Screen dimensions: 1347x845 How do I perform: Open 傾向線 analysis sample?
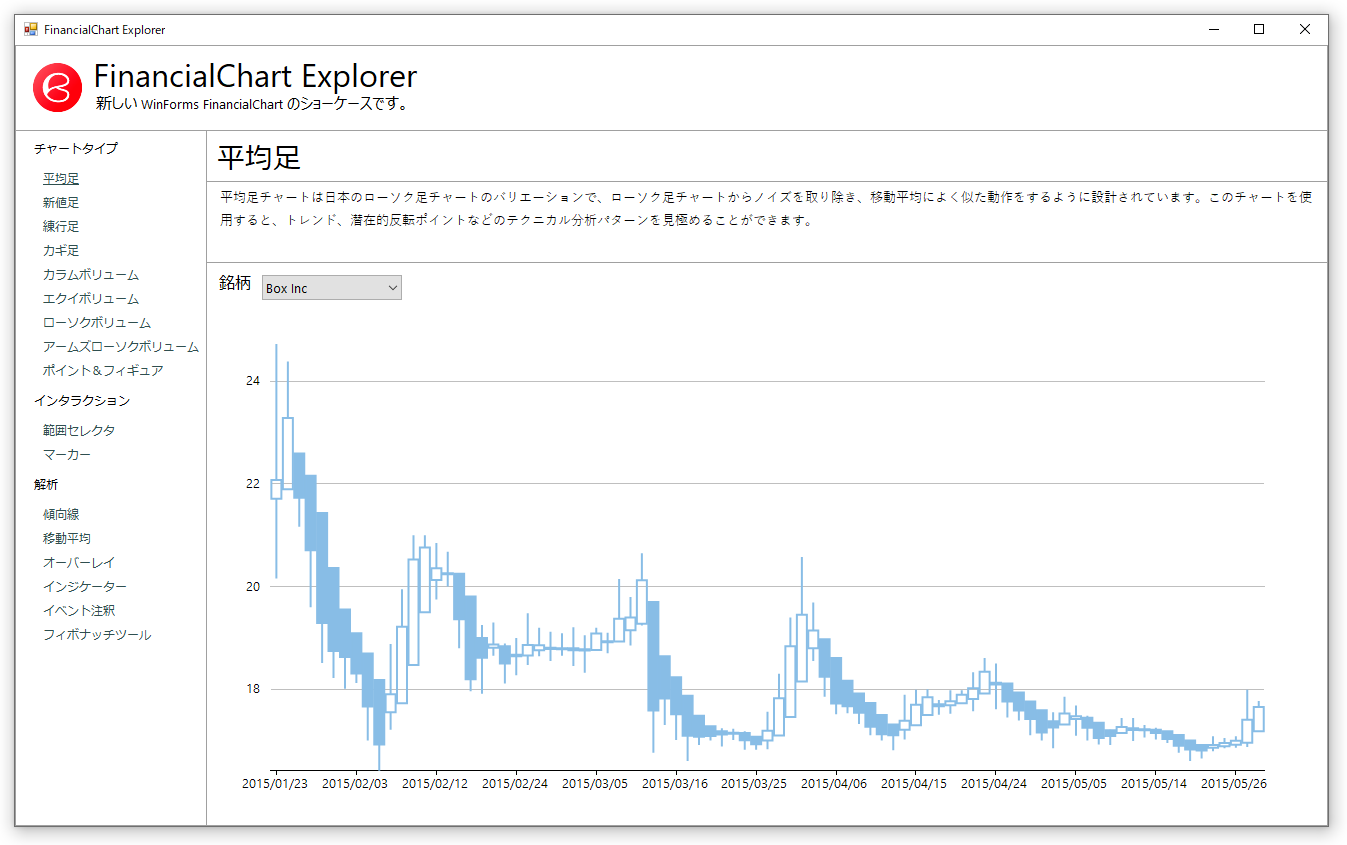click(61, 515)
